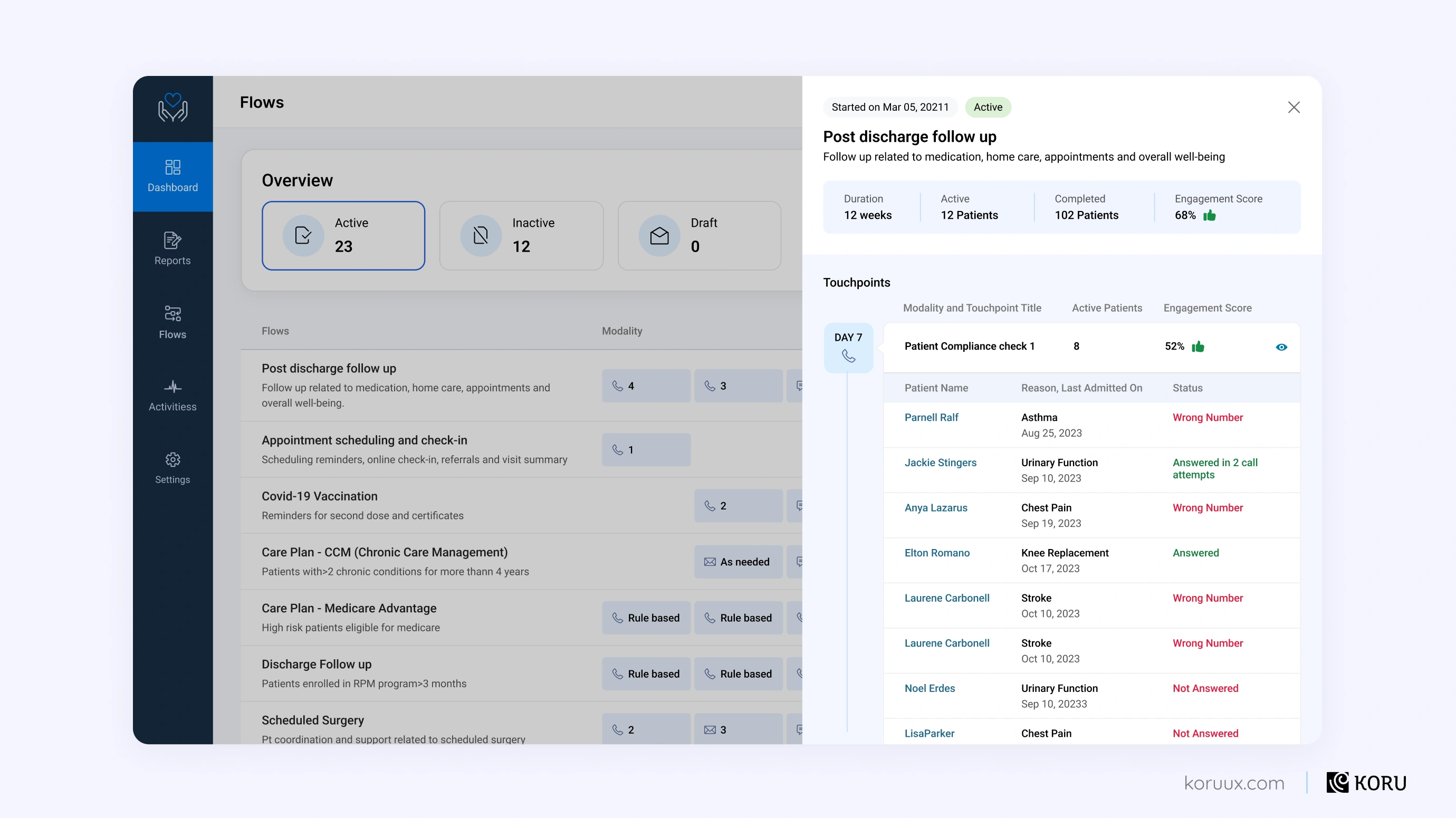Viewport: 1456px width, 818px height.
Task: Click the DAY 7 phone timeline marker
Action: click(x=848, y=347)
